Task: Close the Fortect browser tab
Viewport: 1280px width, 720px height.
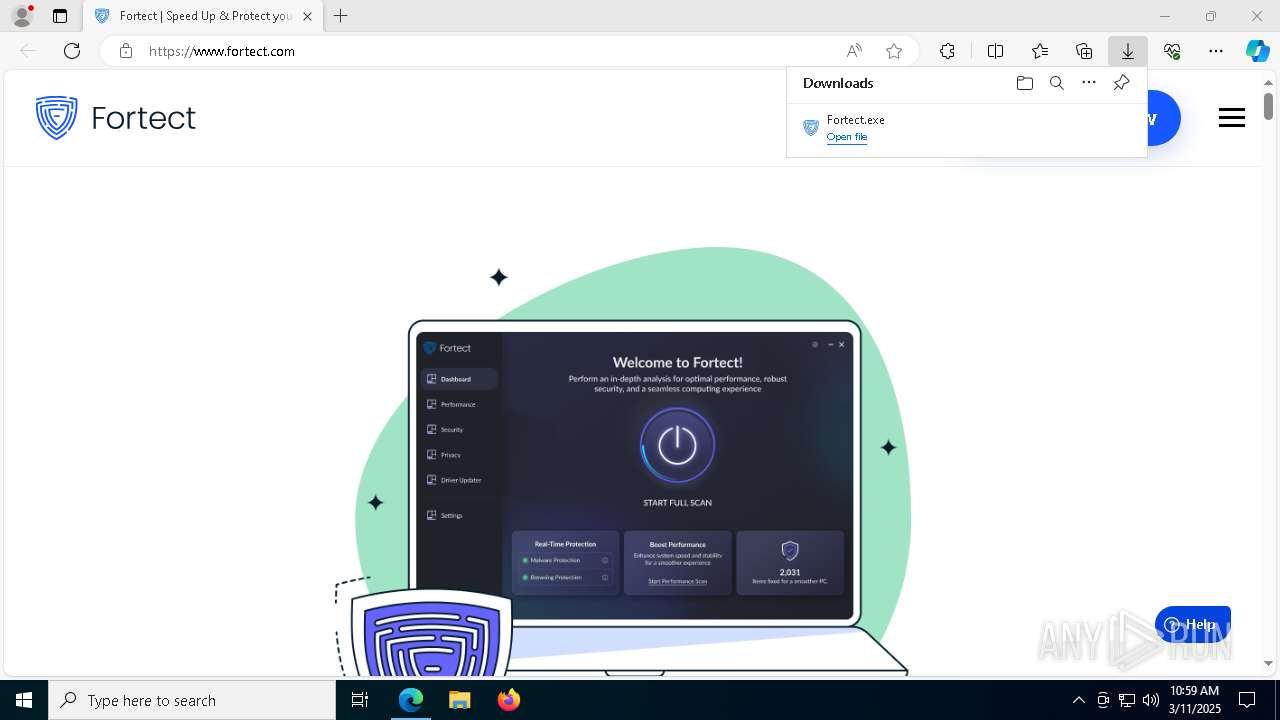Action: pyautogui.click(x=307, y=16)
